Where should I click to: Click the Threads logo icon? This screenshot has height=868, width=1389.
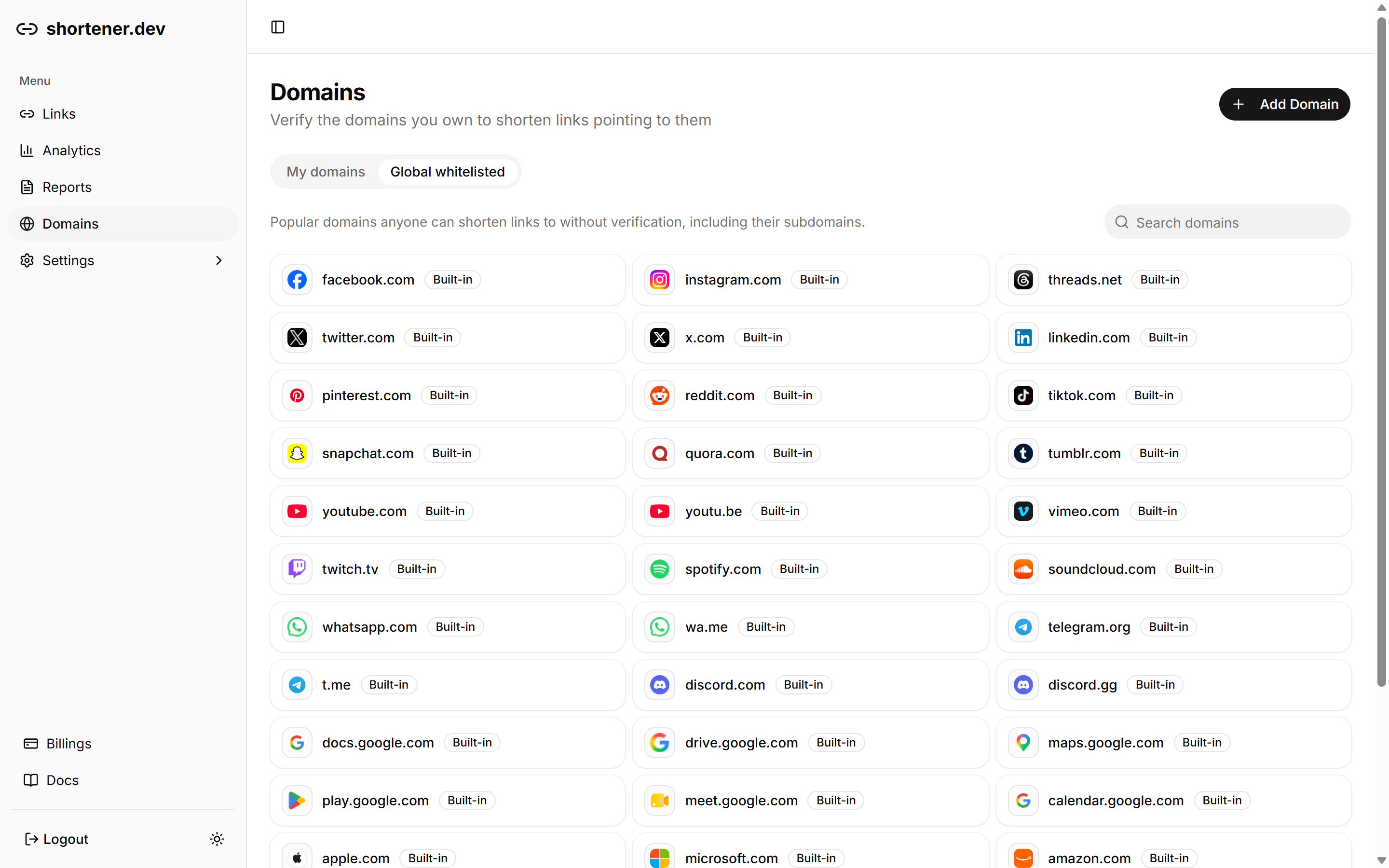1023,280
